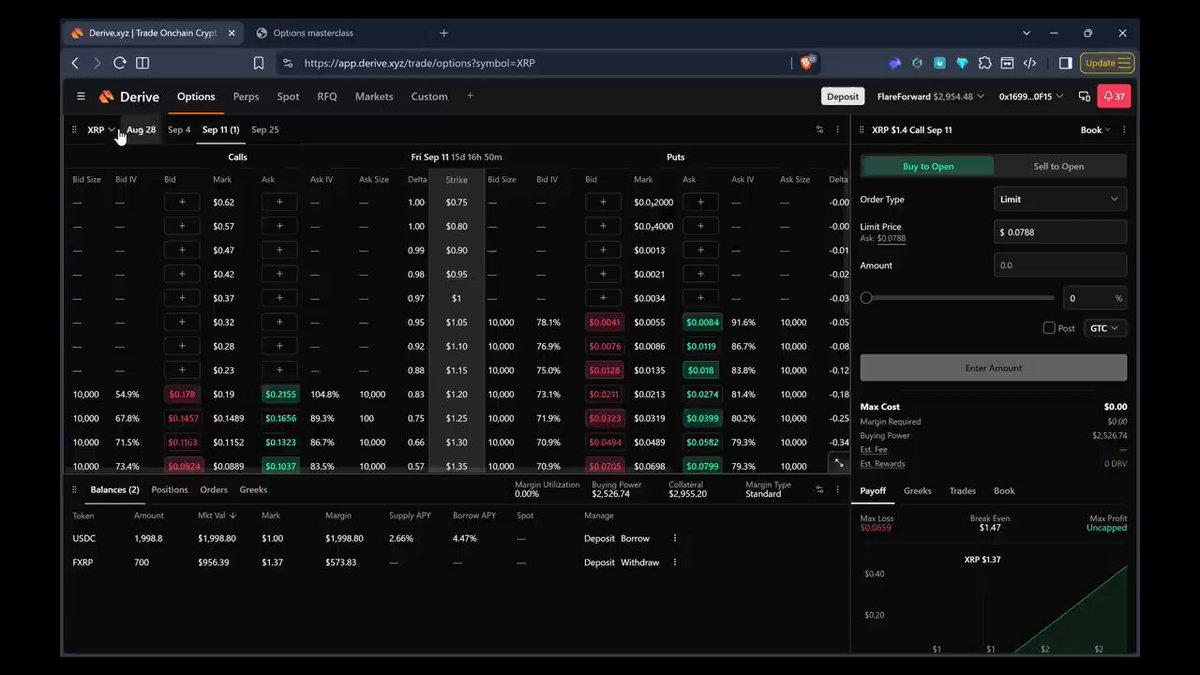Screen dimensions: 1200x675
Task: Click the amount percentage slider handle
Action: click(x=866, y=298)
